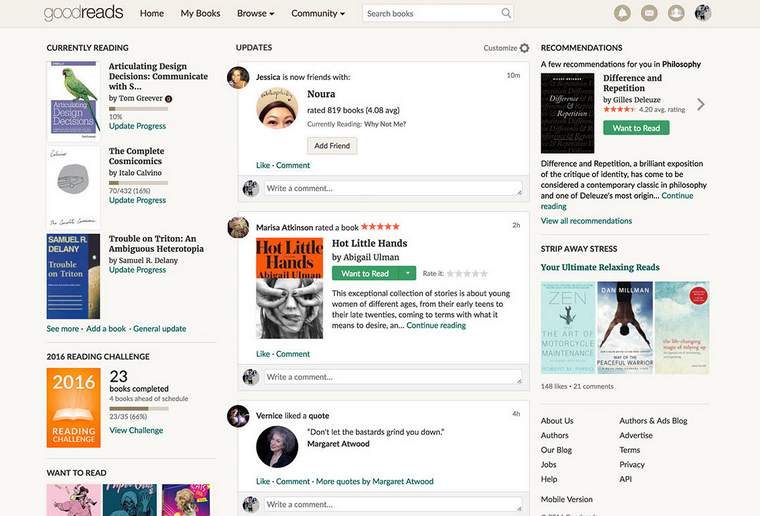Click the Customize gear icon
The width and height of the screenshot is (760, 516).
[x=524, y=48]
